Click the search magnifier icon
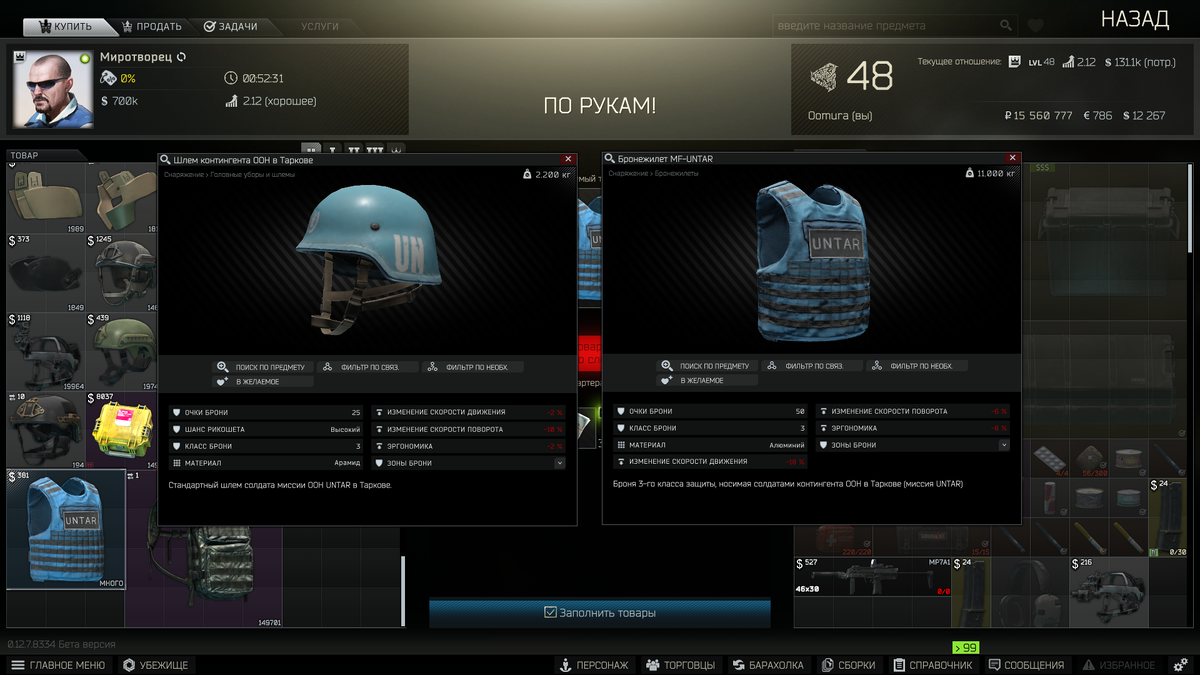The image size is (1200, 675). coord(1006,25)
